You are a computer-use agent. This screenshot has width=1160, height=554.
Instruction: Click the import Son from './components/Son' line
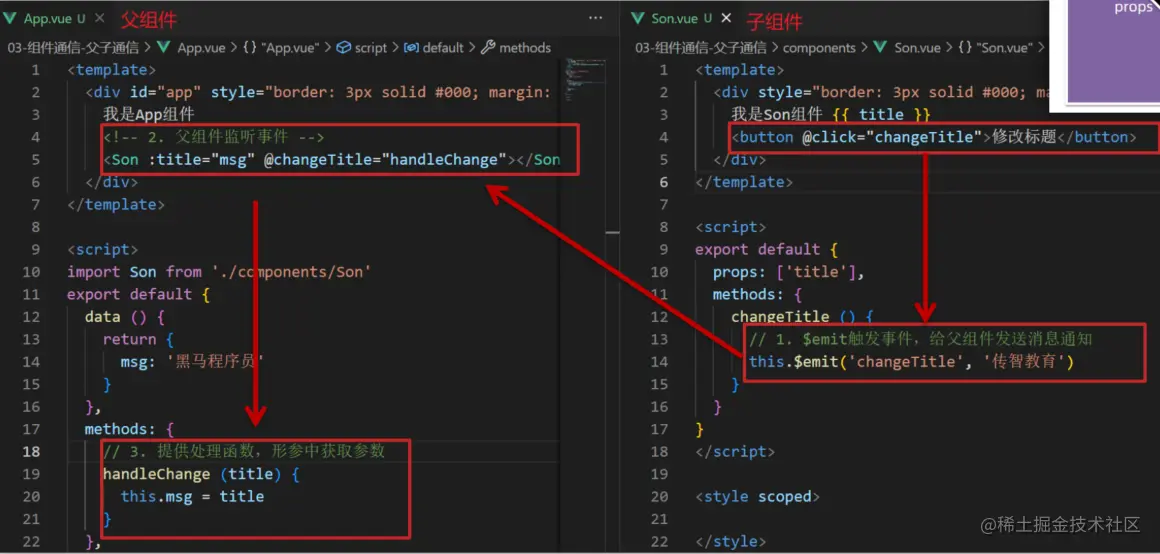point(219,272)
